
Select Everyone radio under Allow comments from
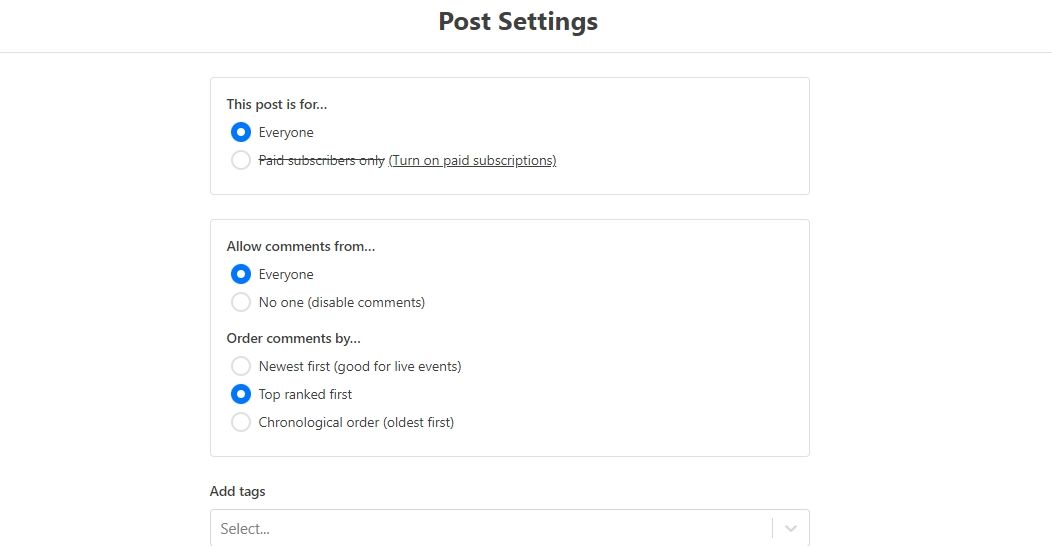click(240, 274)
